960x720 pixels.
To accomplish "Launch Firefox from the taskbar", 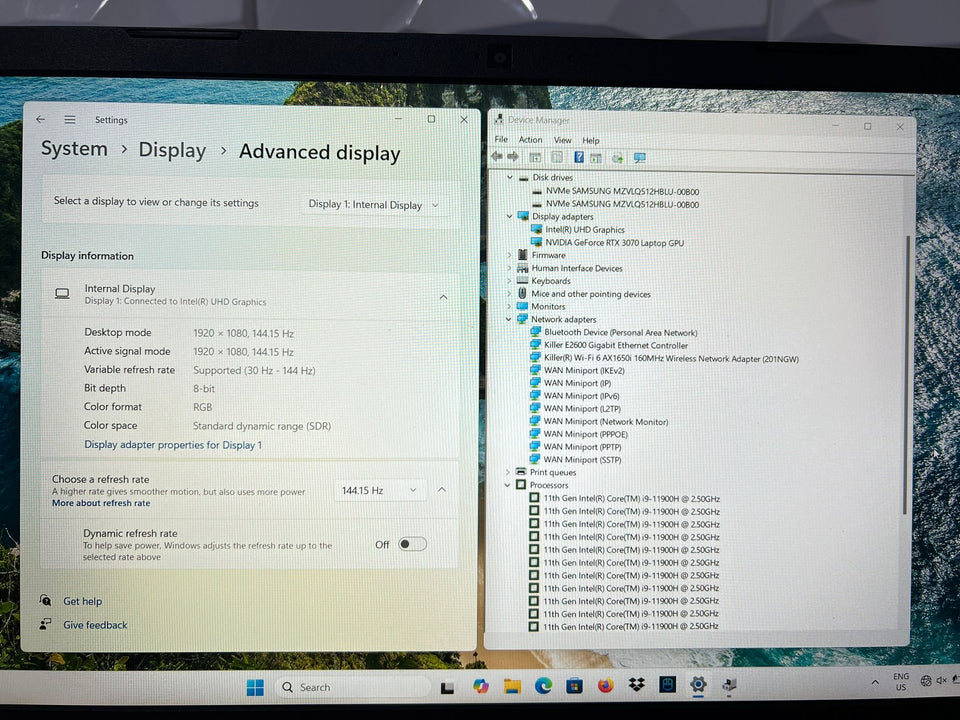I will click(606, 685).
